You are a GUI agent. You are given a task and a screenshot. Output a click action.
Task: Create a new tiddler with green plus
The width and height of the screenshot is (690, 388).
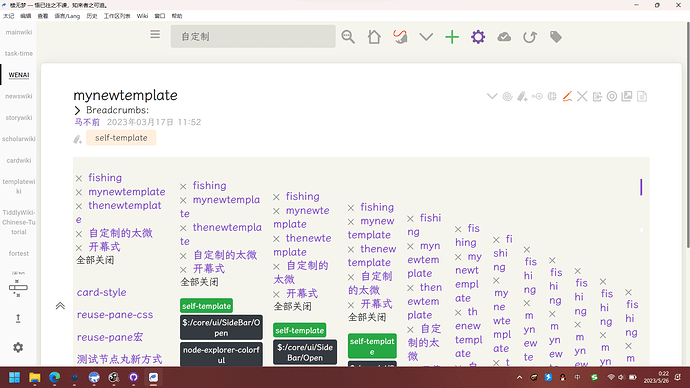coord(452,37)
